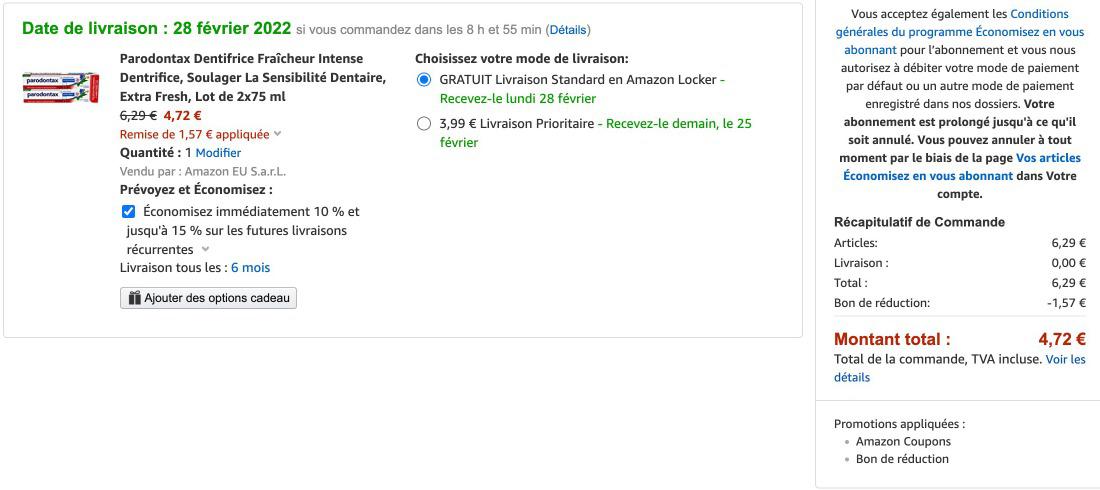Uncheck the Économisez immédiatement 10 % checkbox
The image size is (1100, 490).
(x=128, y=211)
